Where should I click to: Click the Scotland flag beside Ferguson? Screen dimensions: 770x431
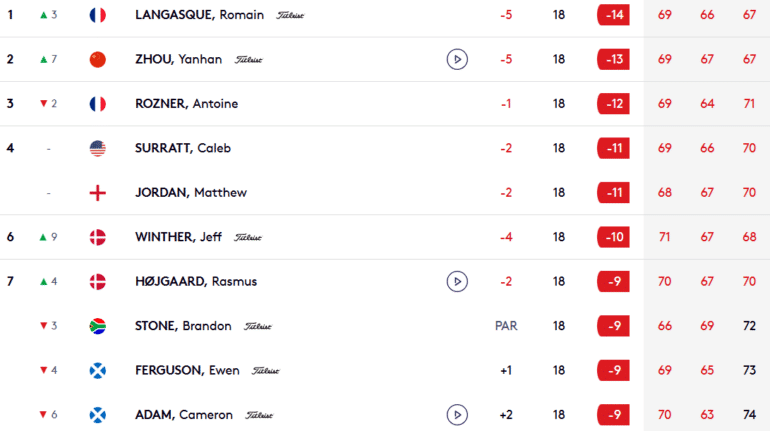pyautogui.click(x=98, y=371)
